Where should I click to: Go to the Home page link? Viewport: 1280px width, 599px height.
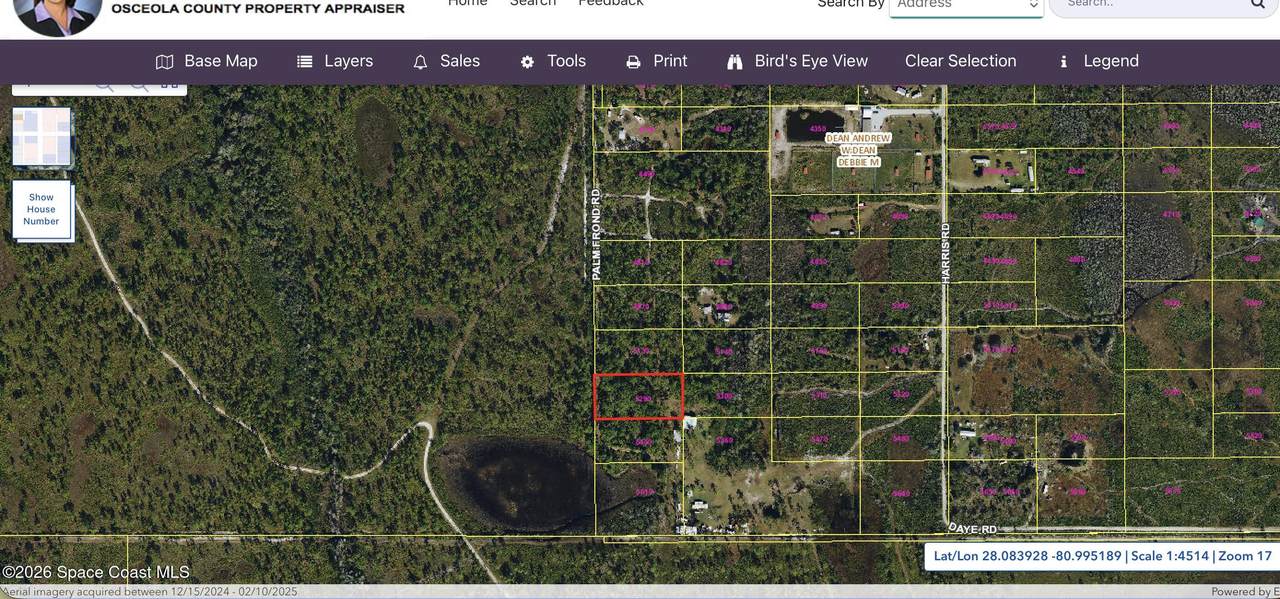(467, 4)
